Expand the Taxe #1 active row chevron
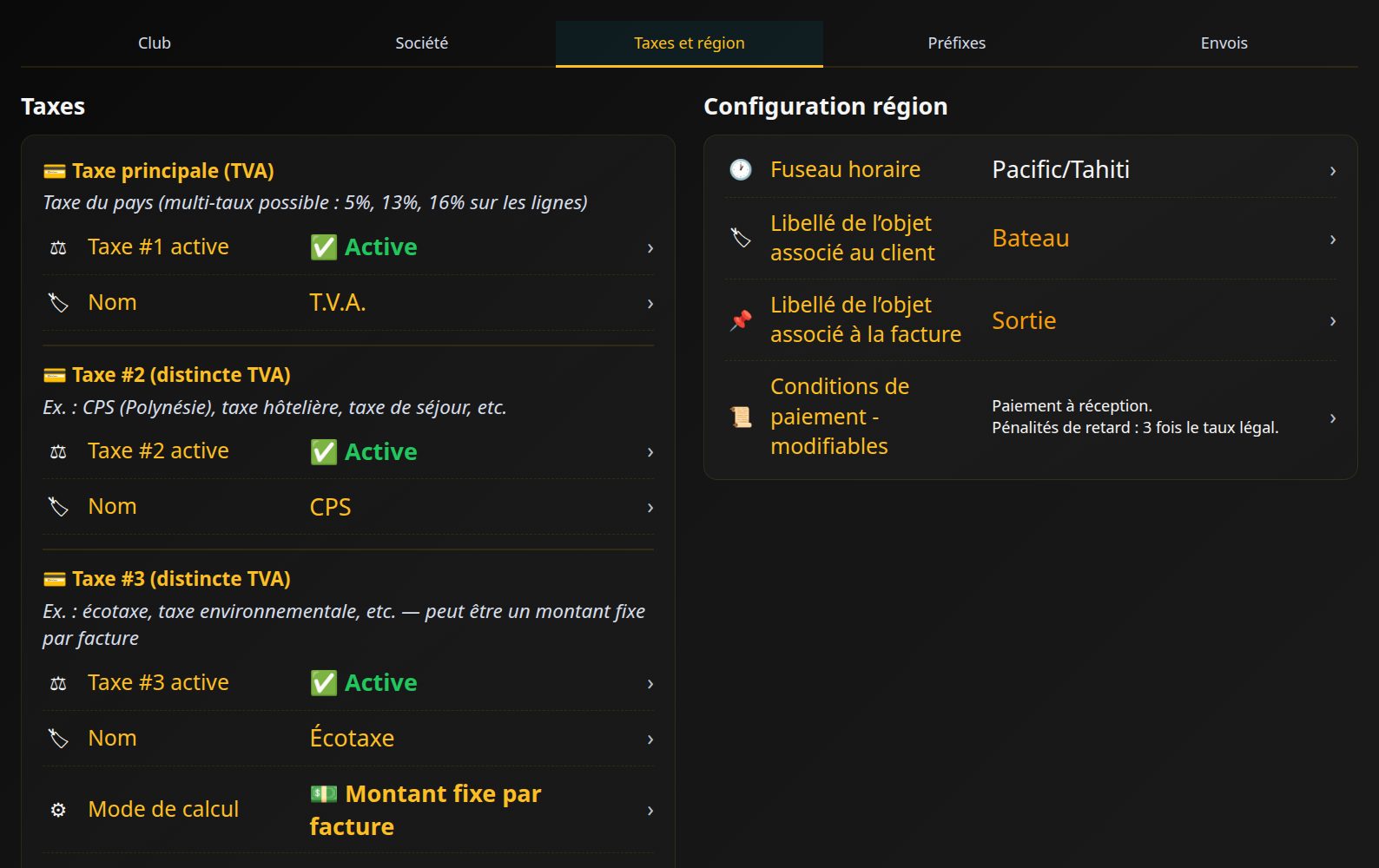 [650, 248]
